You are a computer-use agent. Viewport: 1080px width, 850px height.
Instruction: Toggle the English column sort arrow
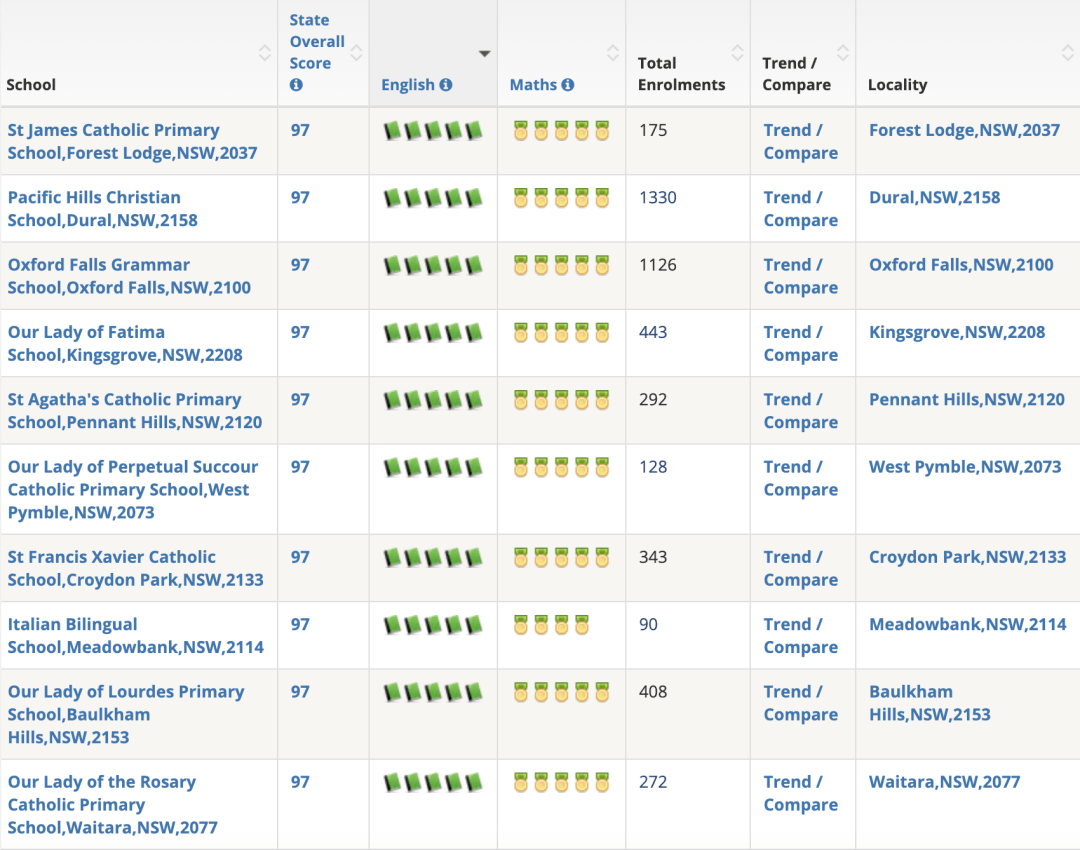point(484,54)
